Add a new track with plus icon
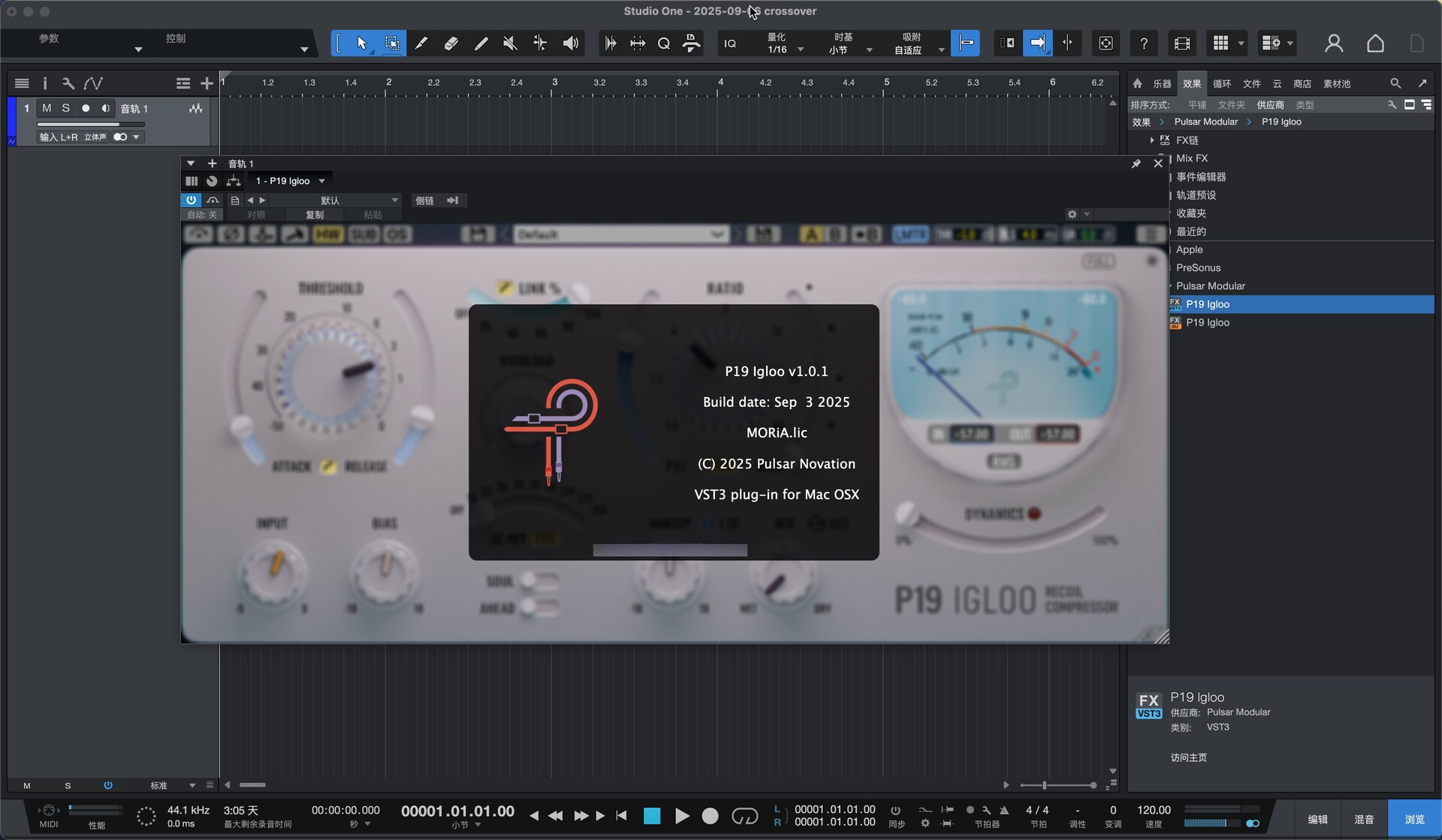 pos(207,83)
